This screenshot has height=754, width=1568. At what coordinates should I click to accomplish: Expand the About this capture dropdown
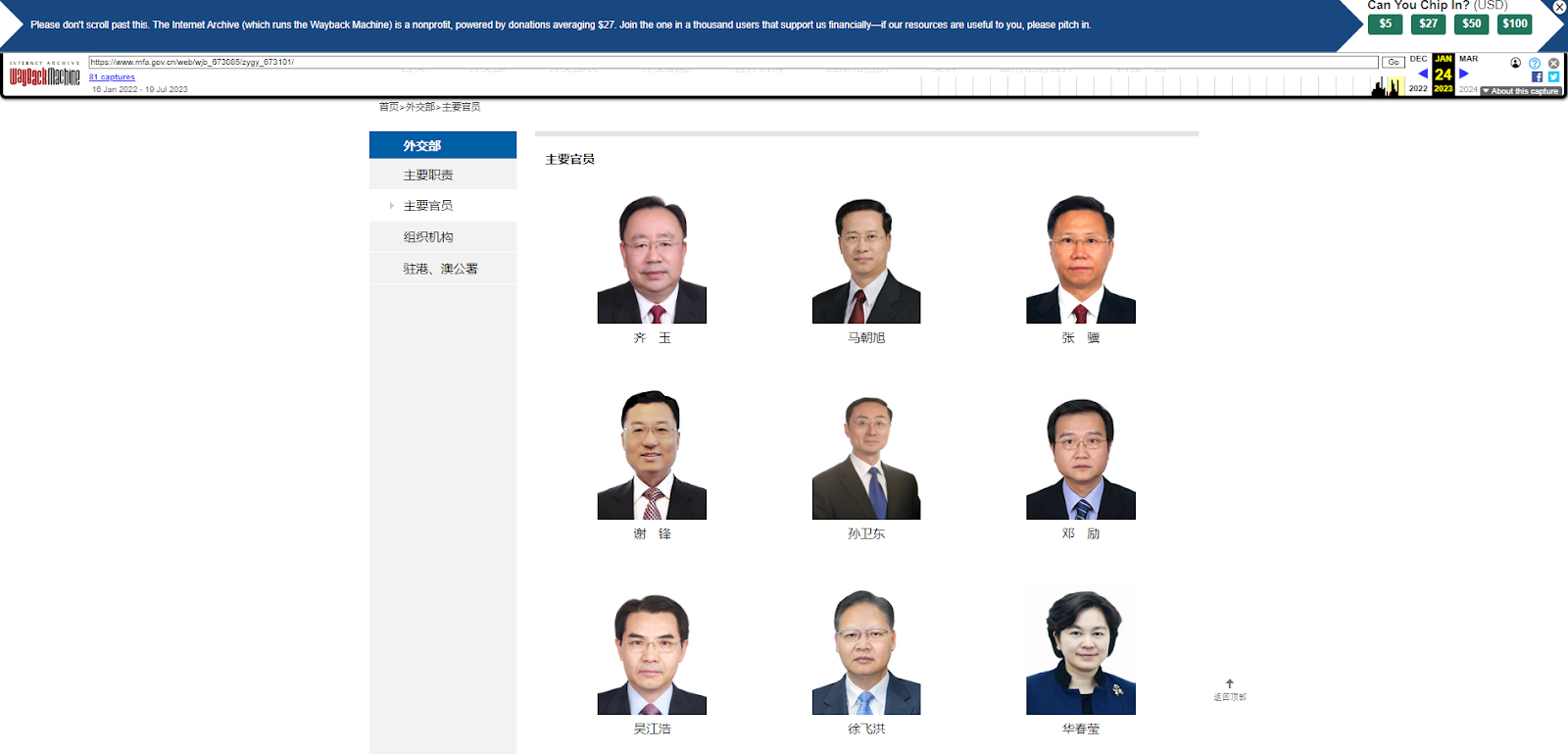1522,91
